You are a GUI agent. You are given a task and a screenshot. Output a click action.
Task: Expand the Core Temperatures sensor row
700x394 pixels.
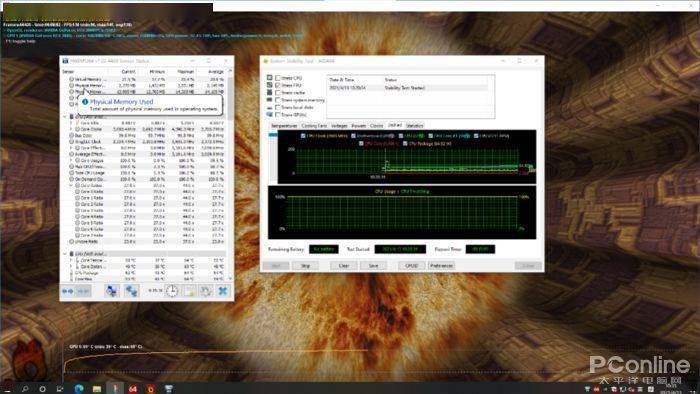[71, 260]
